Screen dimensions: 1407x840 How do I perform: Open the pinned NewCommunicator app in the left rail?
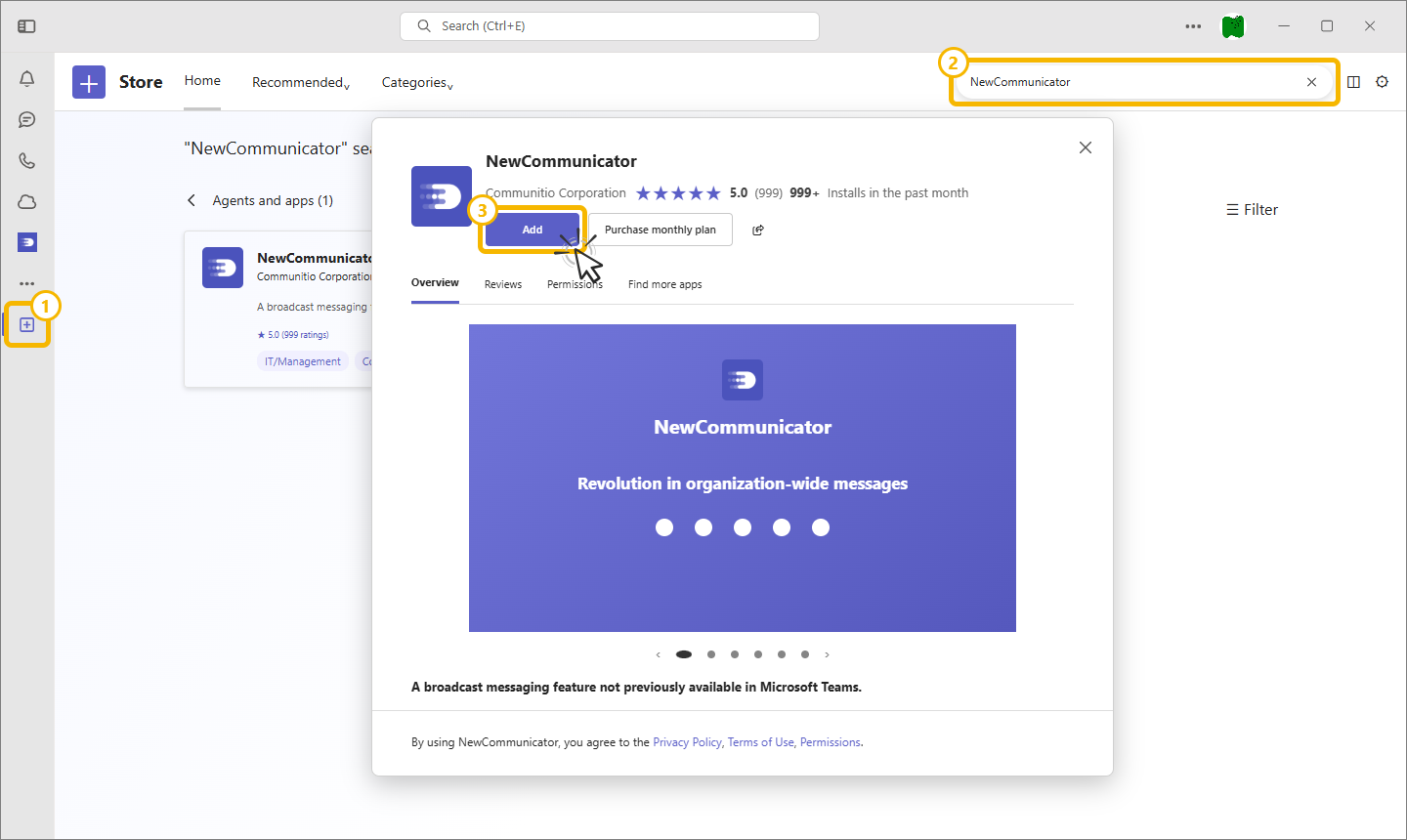coord(27,242)
